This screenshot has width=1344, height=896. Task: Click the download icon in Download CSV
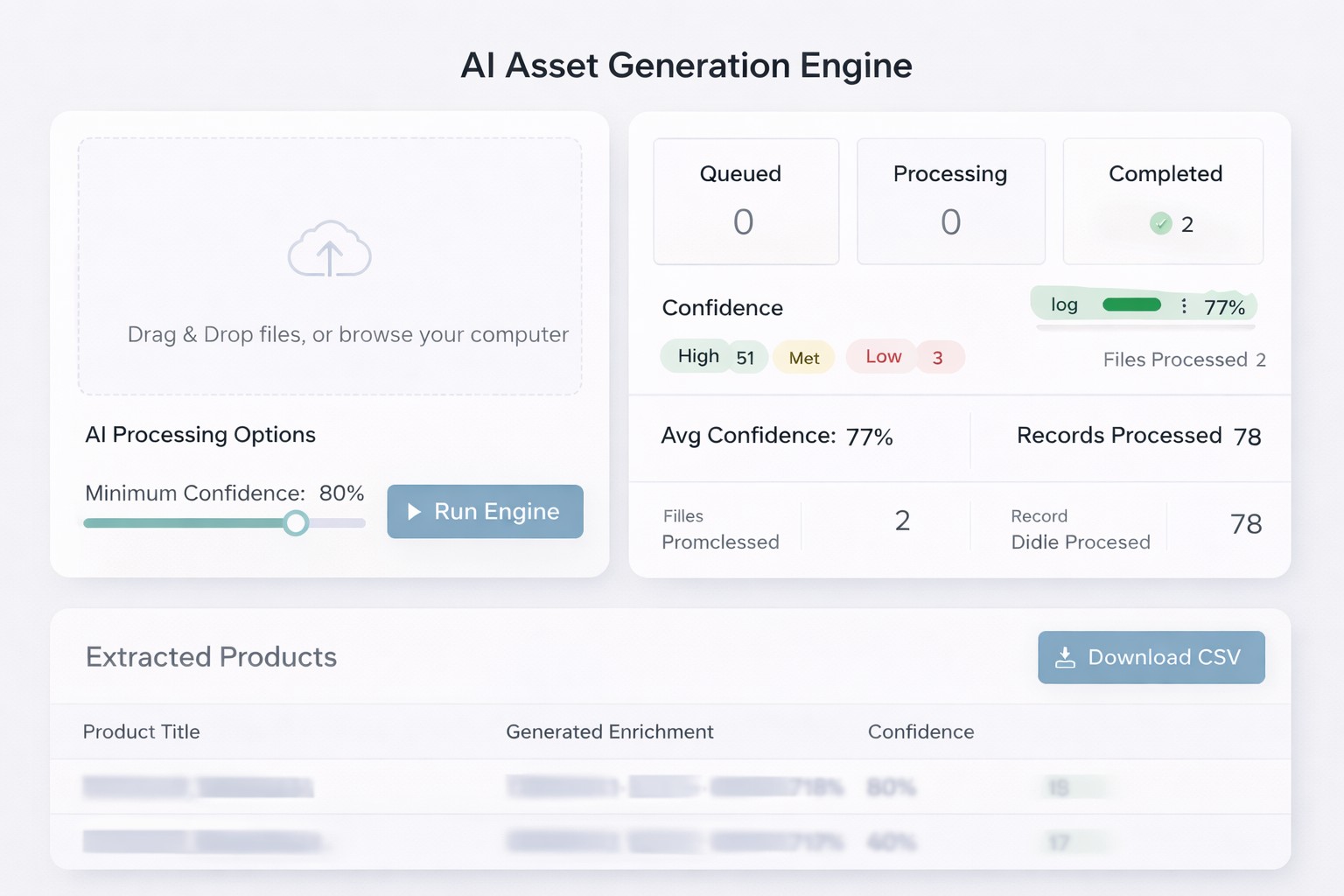click(1066, 657)
